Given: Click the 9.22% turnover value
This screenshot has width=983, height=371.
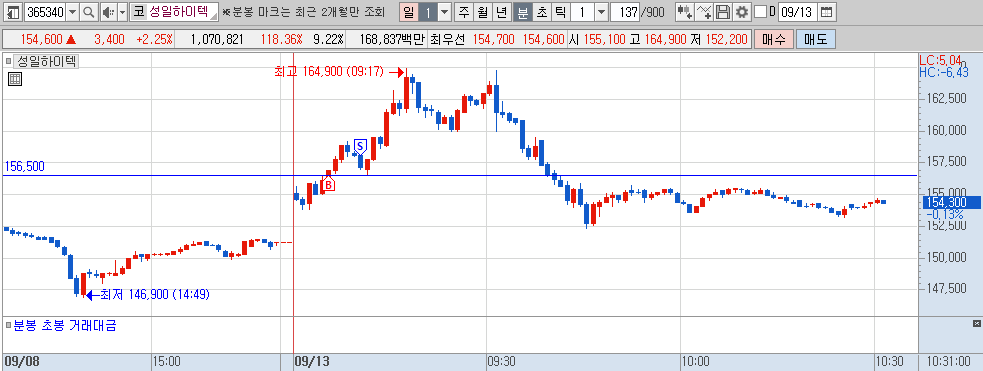Looking at the screenshot, I should [x=328, y=39].
